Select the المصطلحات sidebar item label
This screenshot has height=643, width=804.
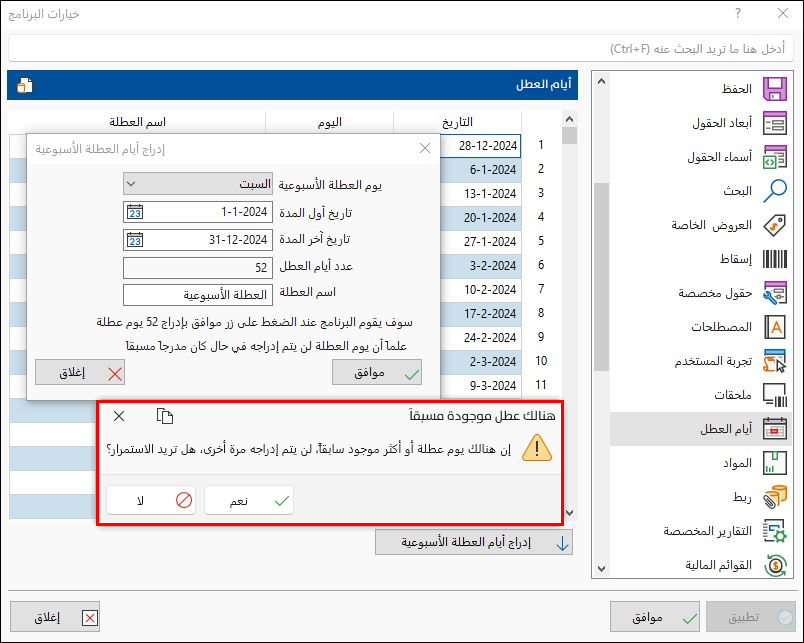pyautogui.click(x=721, y=327)
